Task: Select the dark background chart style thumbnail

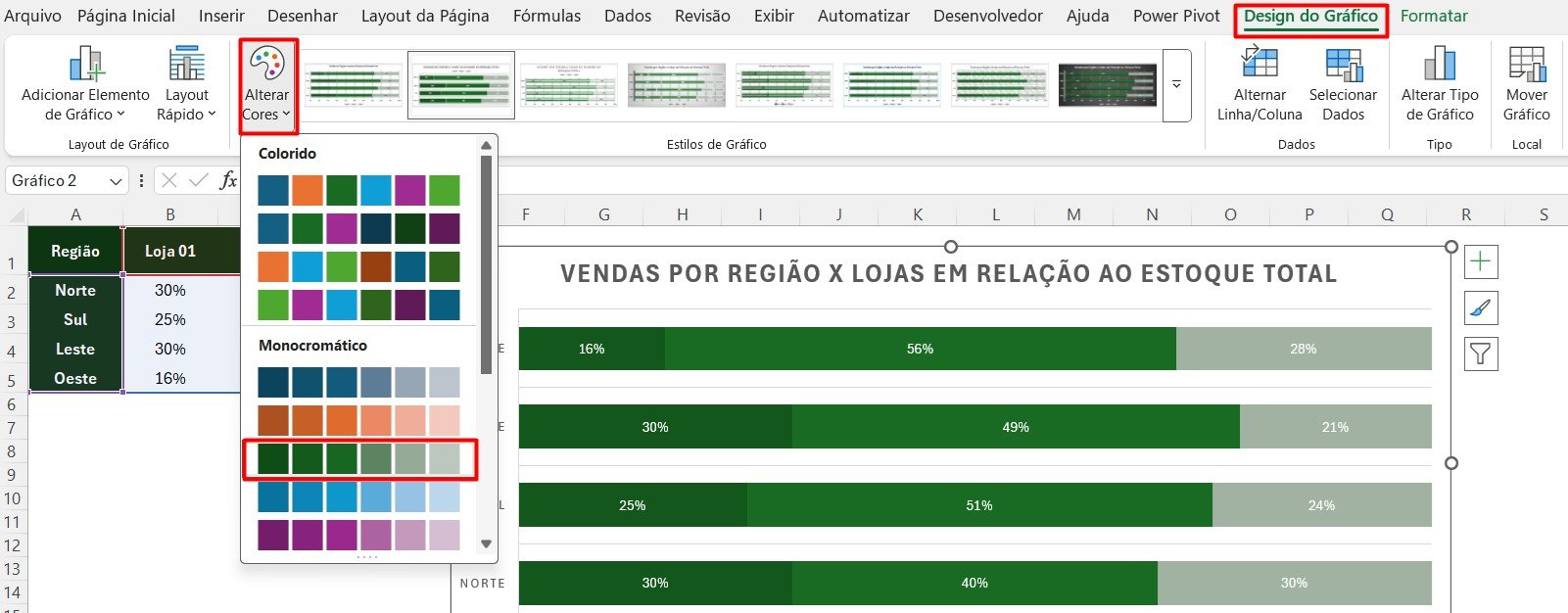Action: (1108, 85)
